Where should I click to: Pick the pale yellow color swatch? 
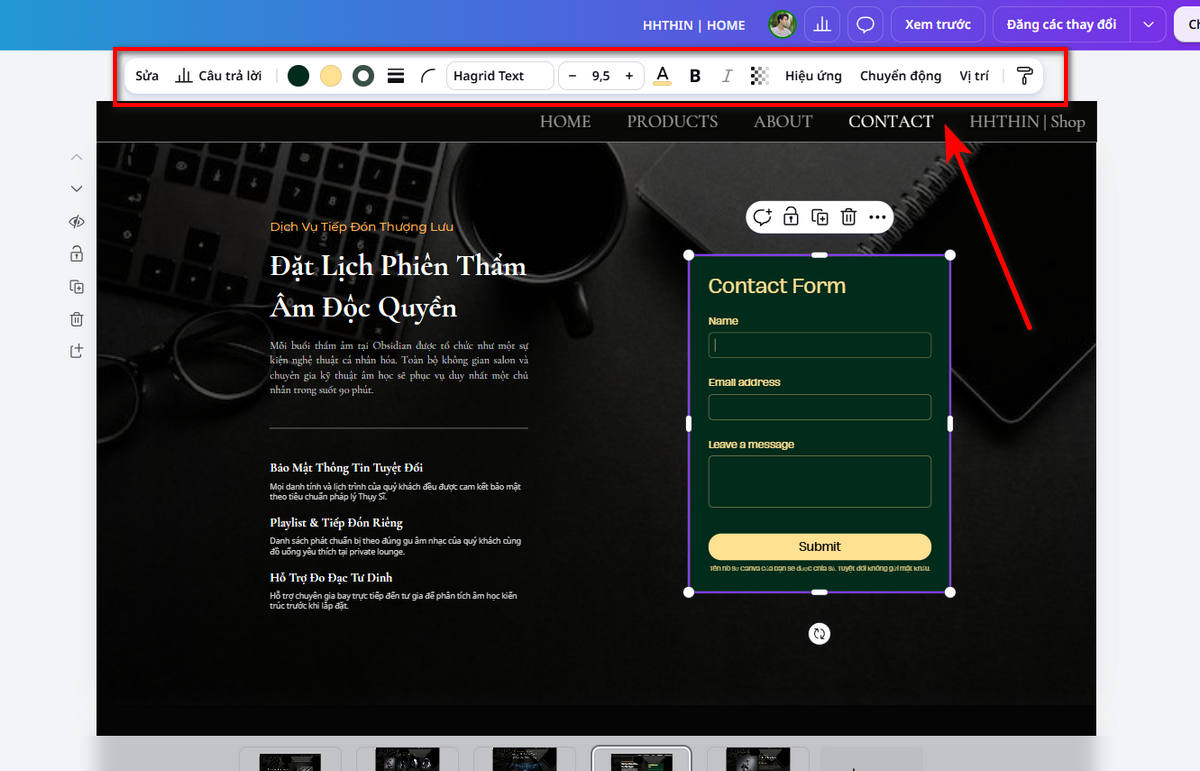pos(331,76)
